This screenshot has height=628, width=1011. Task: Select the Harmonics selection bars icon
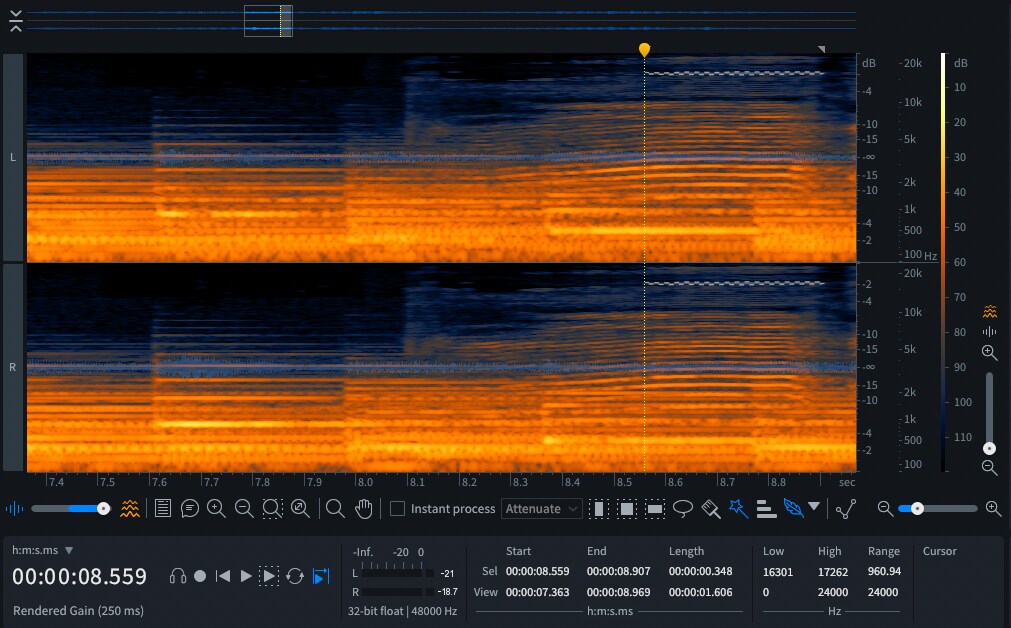766,509
